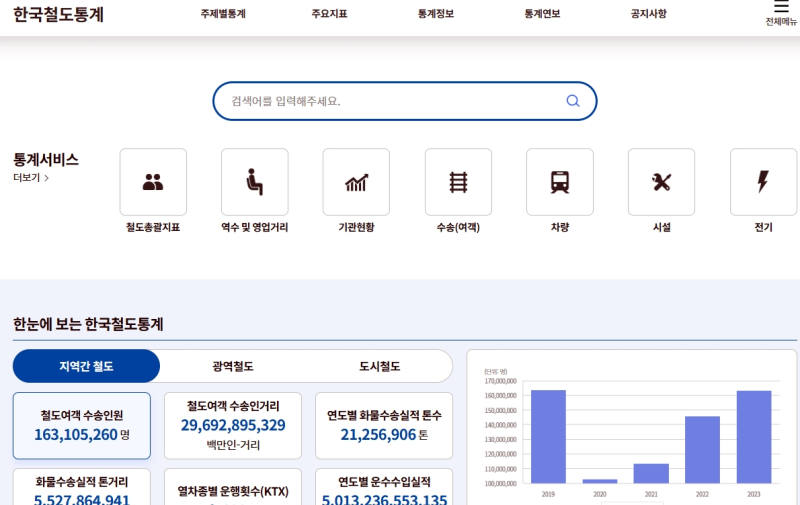Open the 전체메뉴 hamburger icon
The height and width of the screenshot is (505, 800).
point(781,7)
